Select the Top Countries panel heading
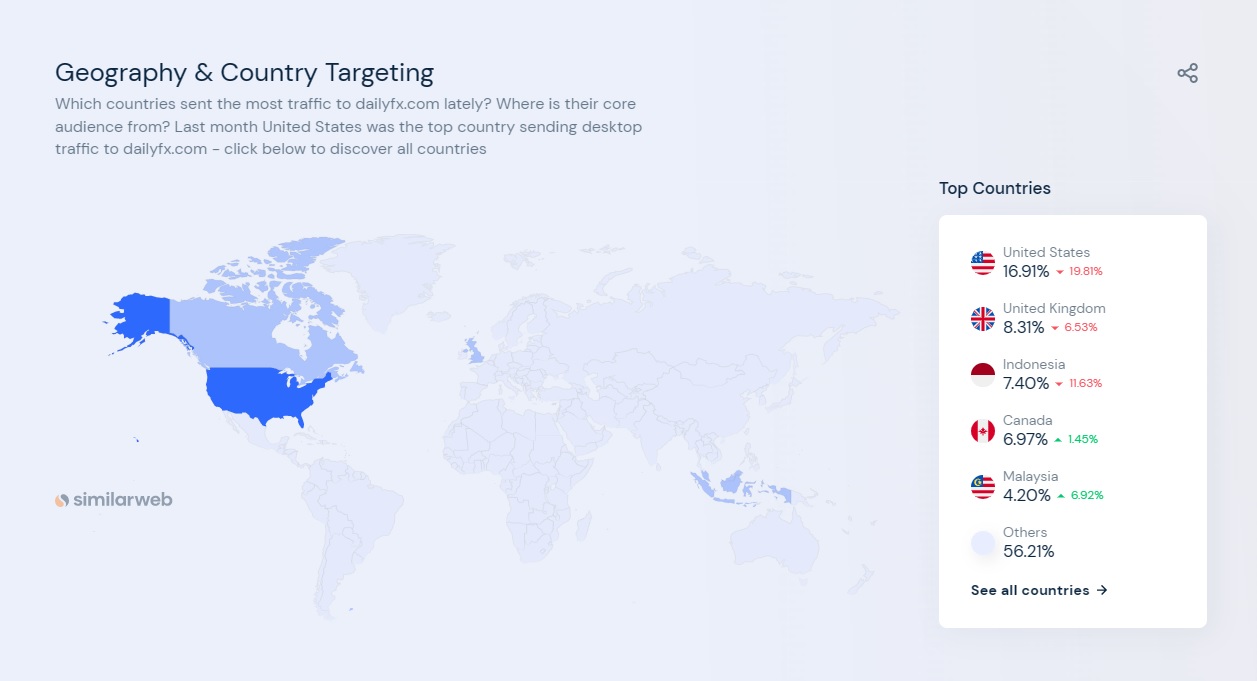Screen dimensions: 1257x681 pos(994,188)
